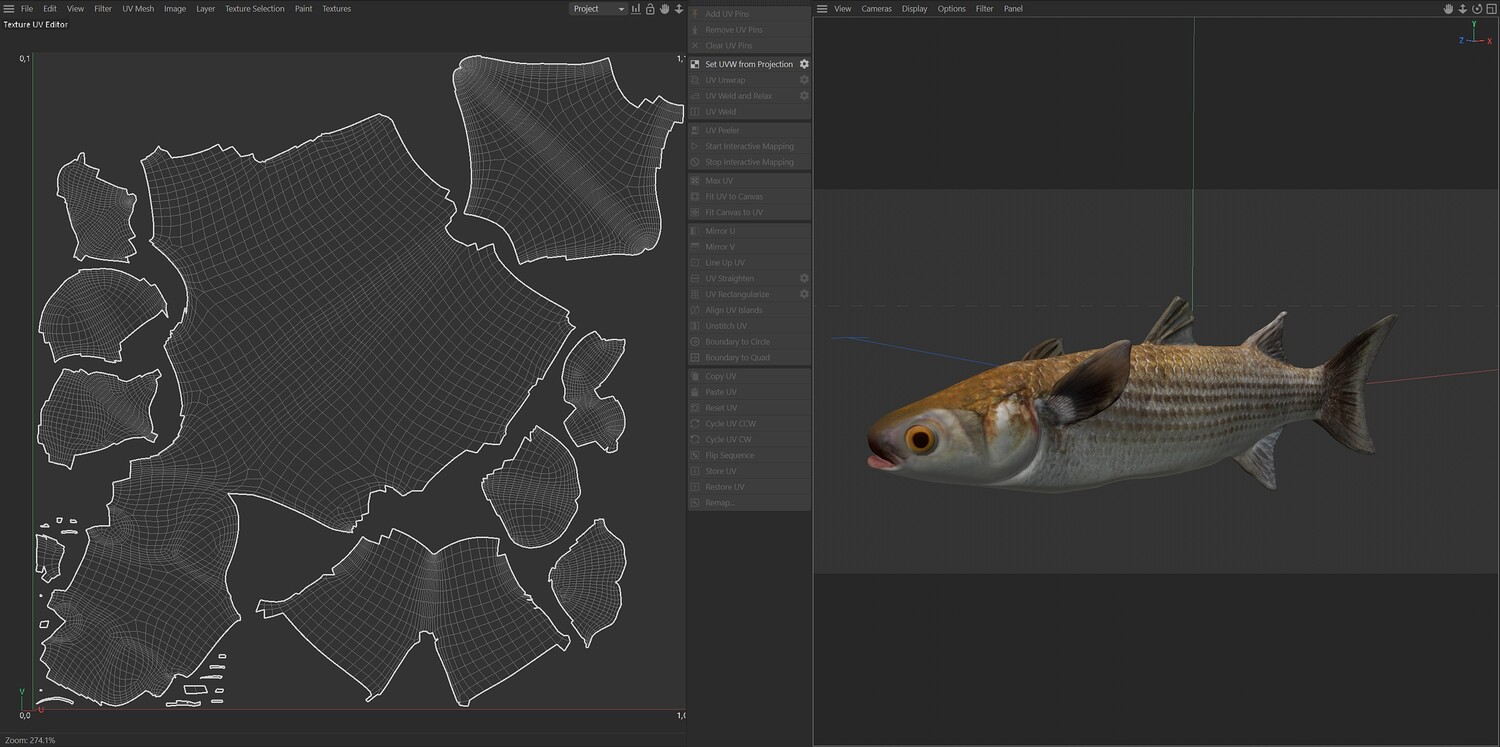Click Remove UV Pins command
The width and height of the screenshot is (1500, 747).
[749, 30]
